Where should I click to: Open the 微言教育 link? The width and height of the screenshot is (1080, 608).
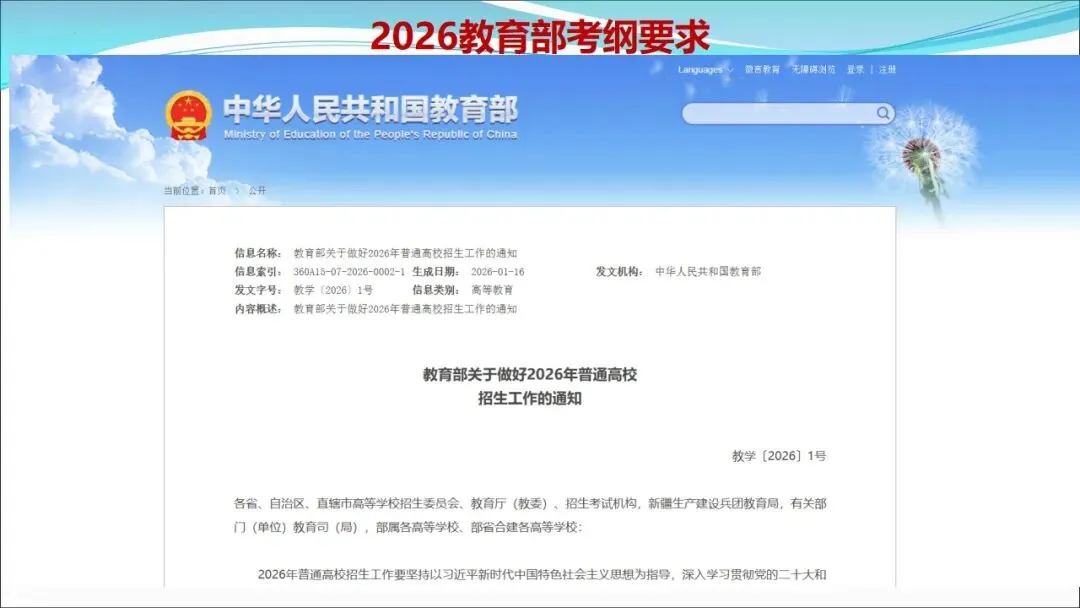[762, 70]
